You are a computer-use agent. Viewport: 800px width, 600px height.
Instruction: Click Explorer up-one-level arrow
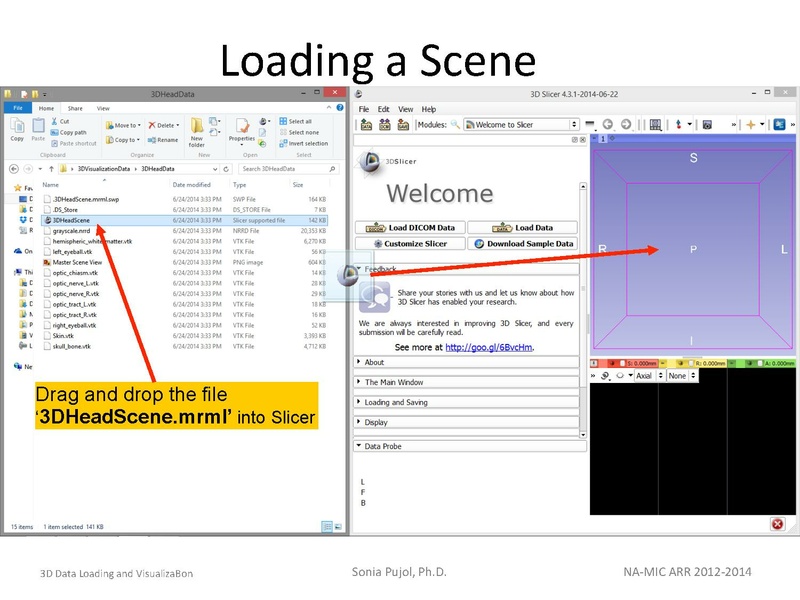pos(51,169)
